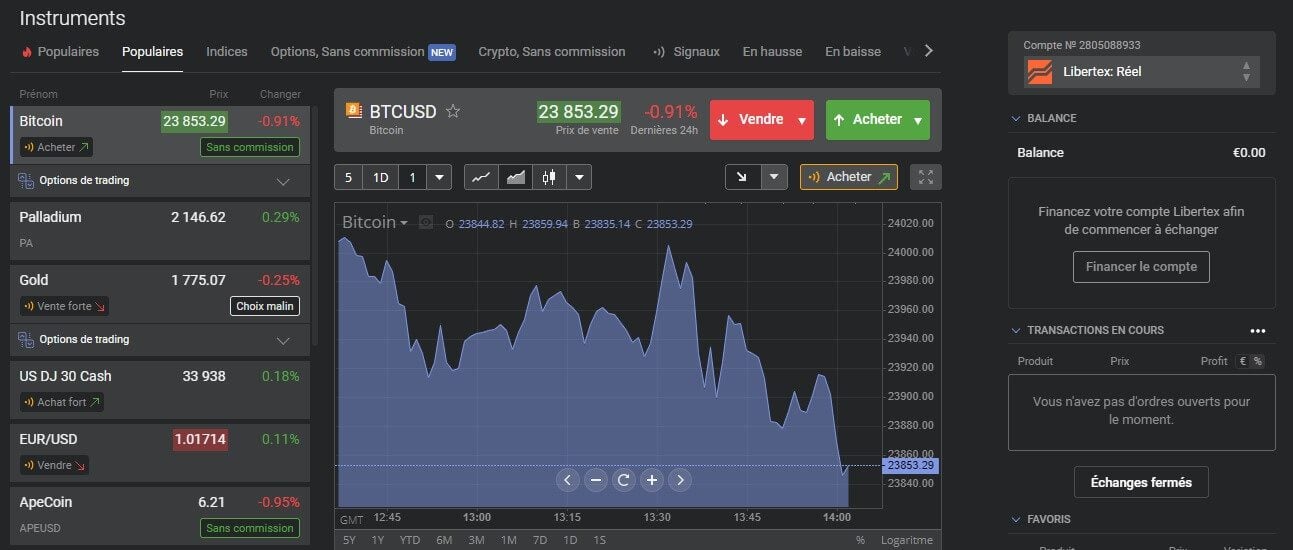
Task: Show more instrument tabs with the right chevron
Action: (x=928, y=51)
